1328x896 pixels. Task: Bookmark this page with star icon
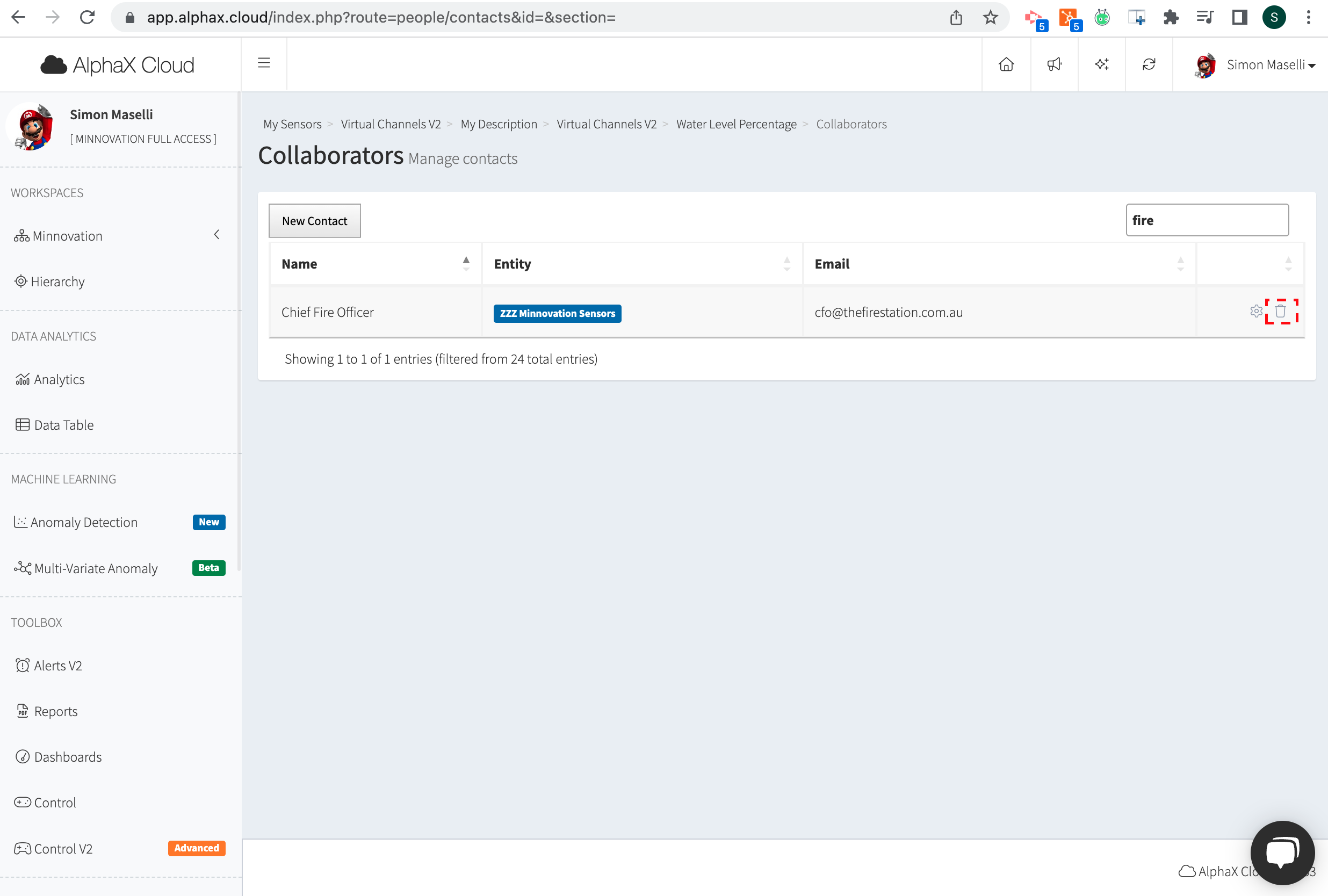(x=990, y=18)
